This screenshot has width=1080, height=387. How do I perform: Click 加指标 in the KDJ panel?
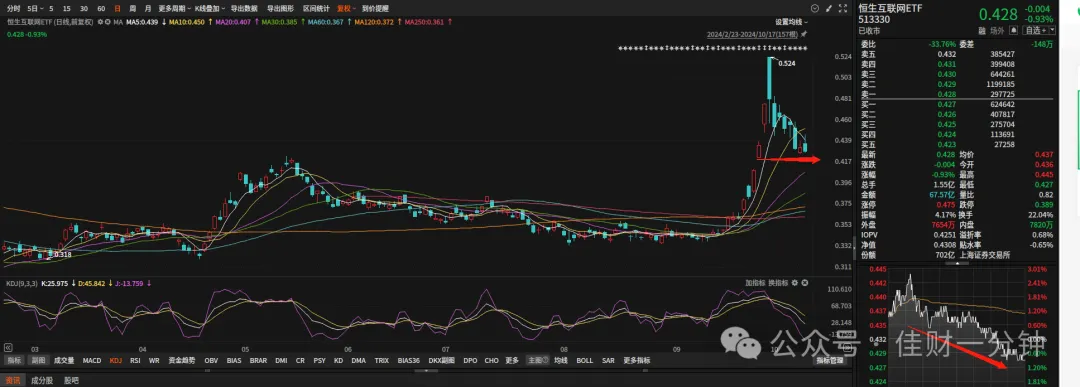[x=756, y=283]
